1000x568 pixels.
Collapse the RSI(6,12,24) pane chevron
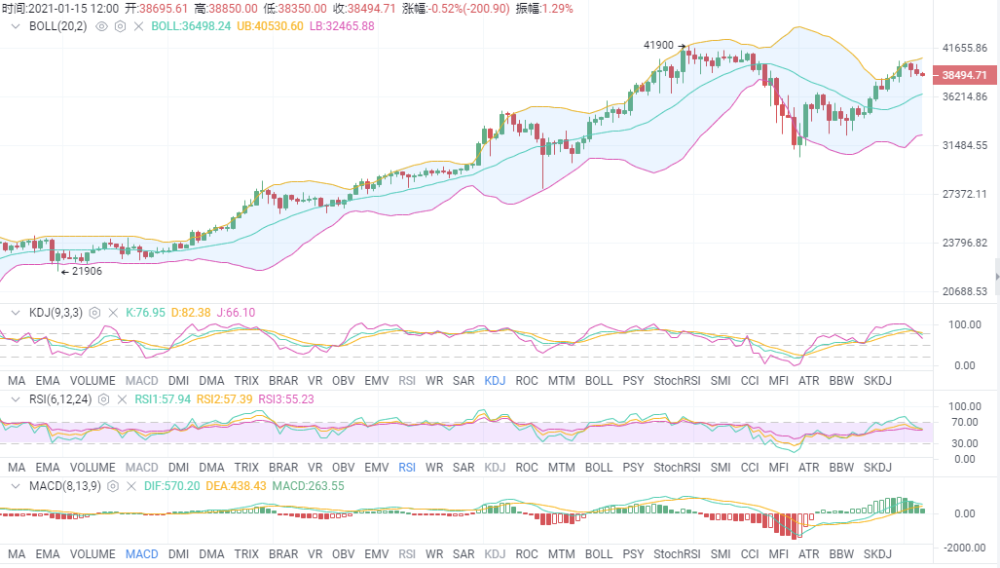click(x=16, y=399)
